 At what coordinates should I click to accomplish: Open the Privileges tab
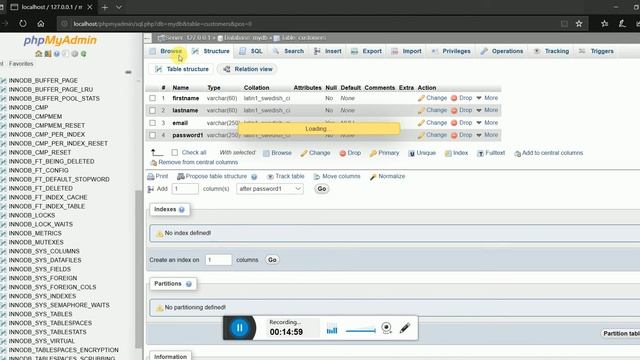click(451, 51)
